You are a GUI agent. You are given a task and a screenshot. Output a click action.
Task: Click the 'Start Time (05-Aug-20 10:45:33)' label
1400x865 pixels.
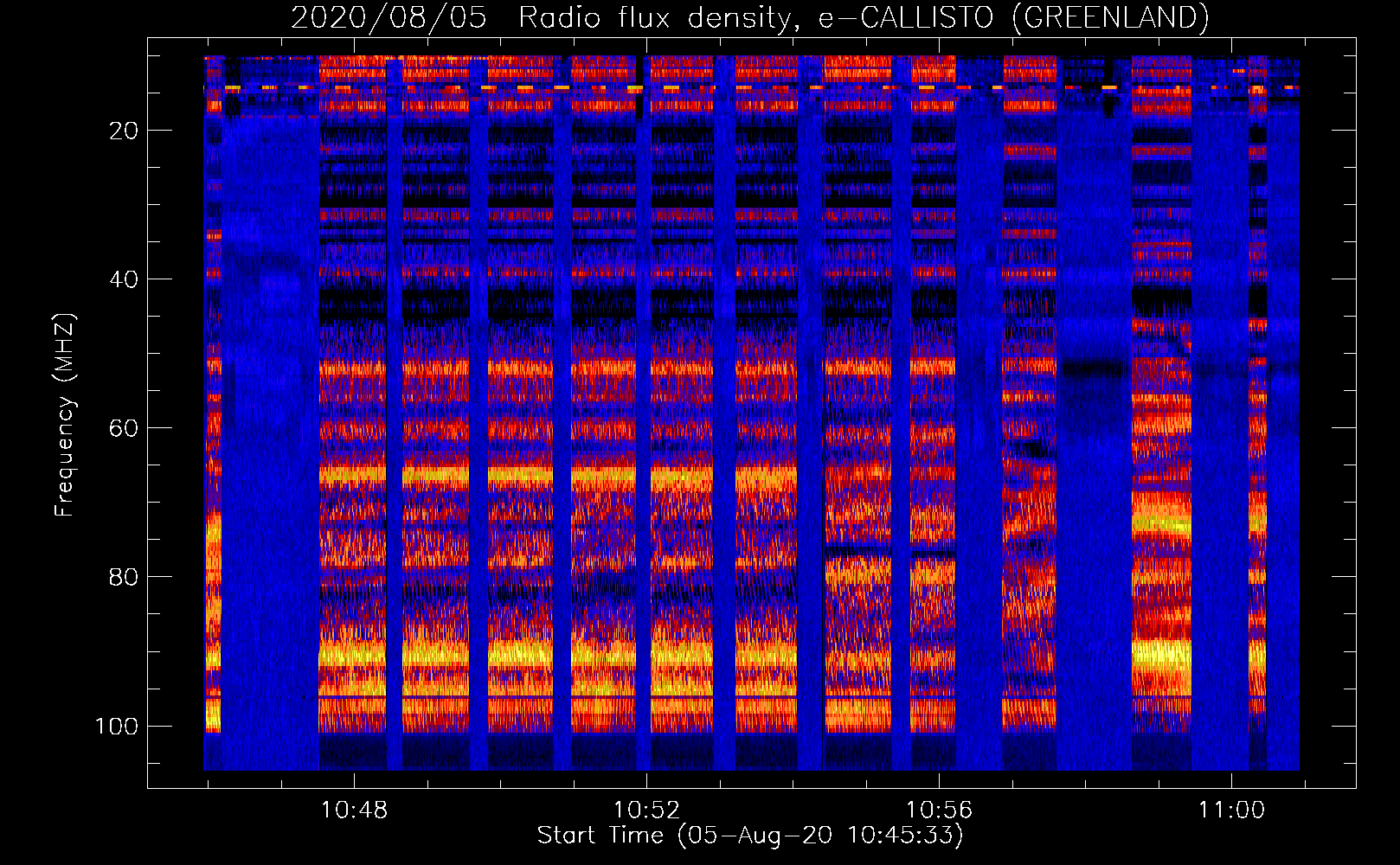(750, 836)
